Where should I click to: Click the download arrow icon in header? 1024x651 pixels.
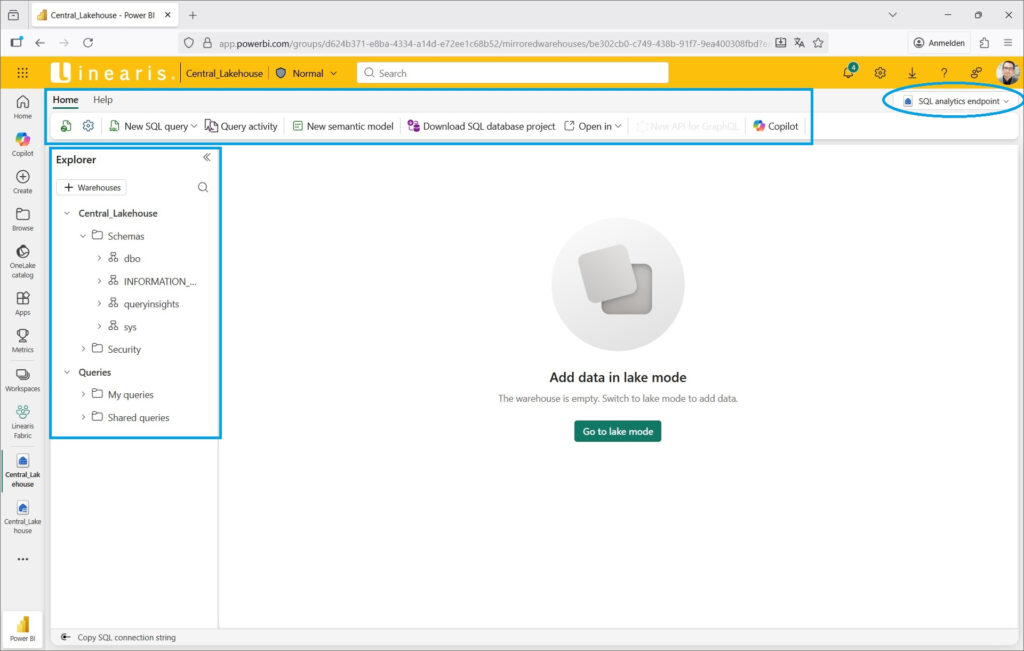pos(912,73)
